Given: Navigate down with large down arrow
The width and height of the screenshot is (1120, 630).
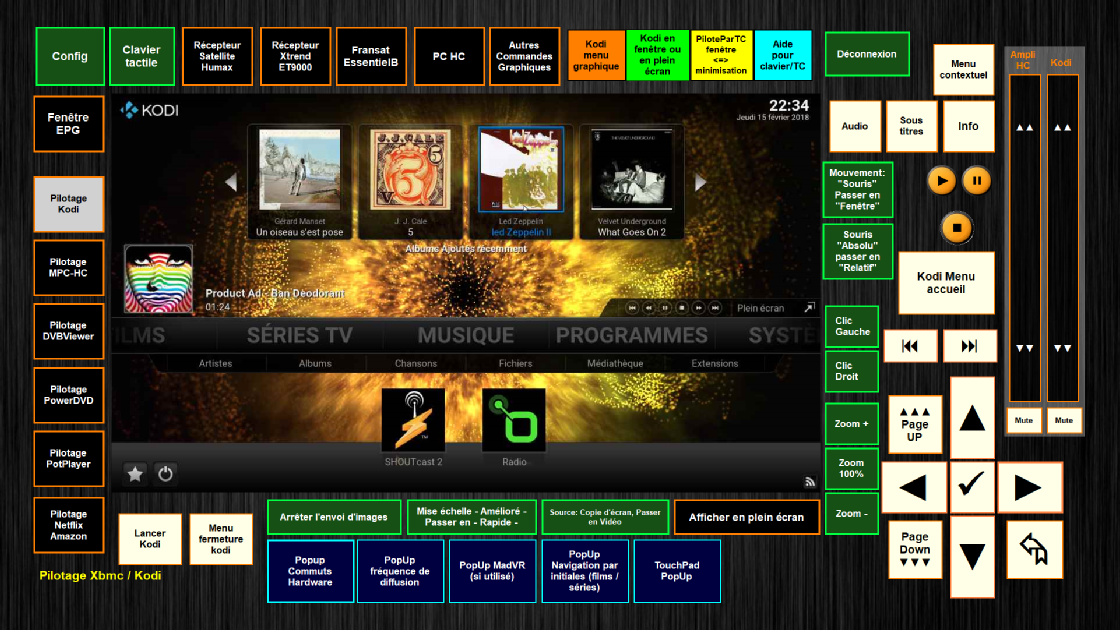Looking at the screenshot, I should (972, 556).
